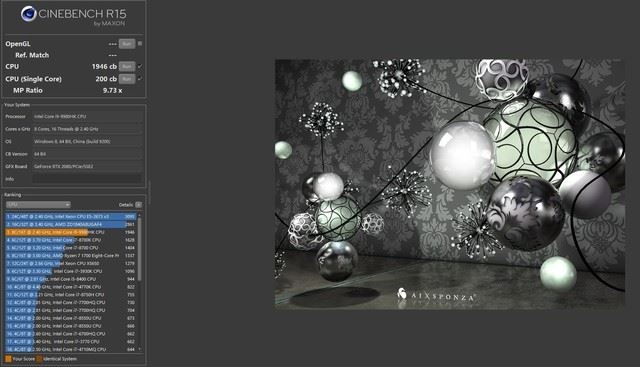640x367 pixels.
Task: Click the rendered spheres benchmark image
Action: coord(450,184)
